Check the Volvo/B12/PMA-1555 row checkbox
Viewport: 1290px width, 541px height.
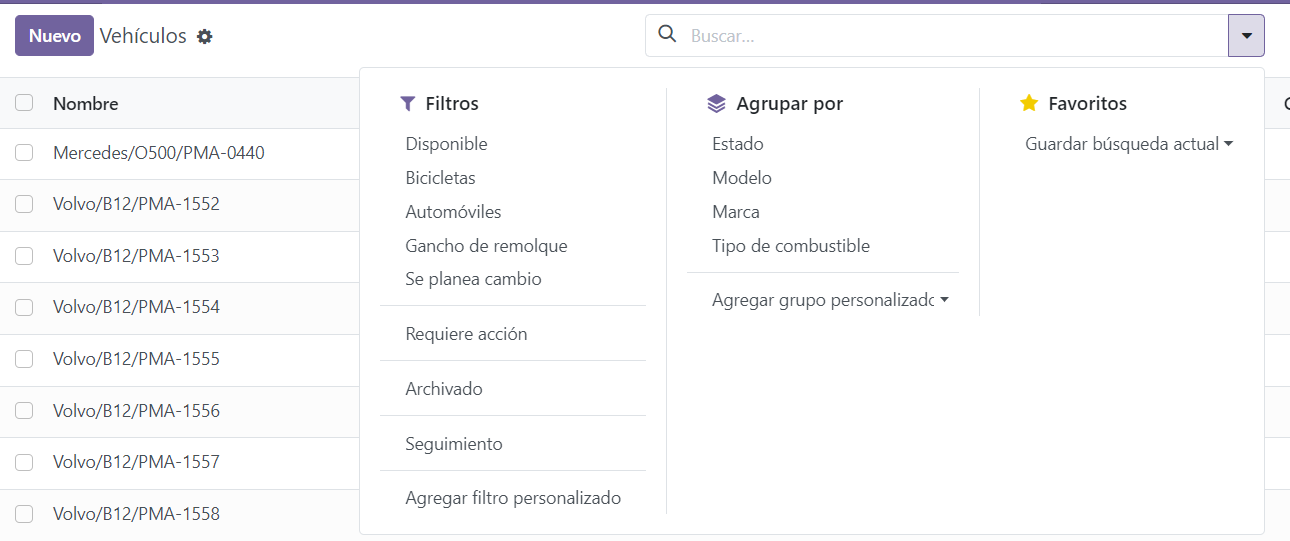[x=24, y=359]
